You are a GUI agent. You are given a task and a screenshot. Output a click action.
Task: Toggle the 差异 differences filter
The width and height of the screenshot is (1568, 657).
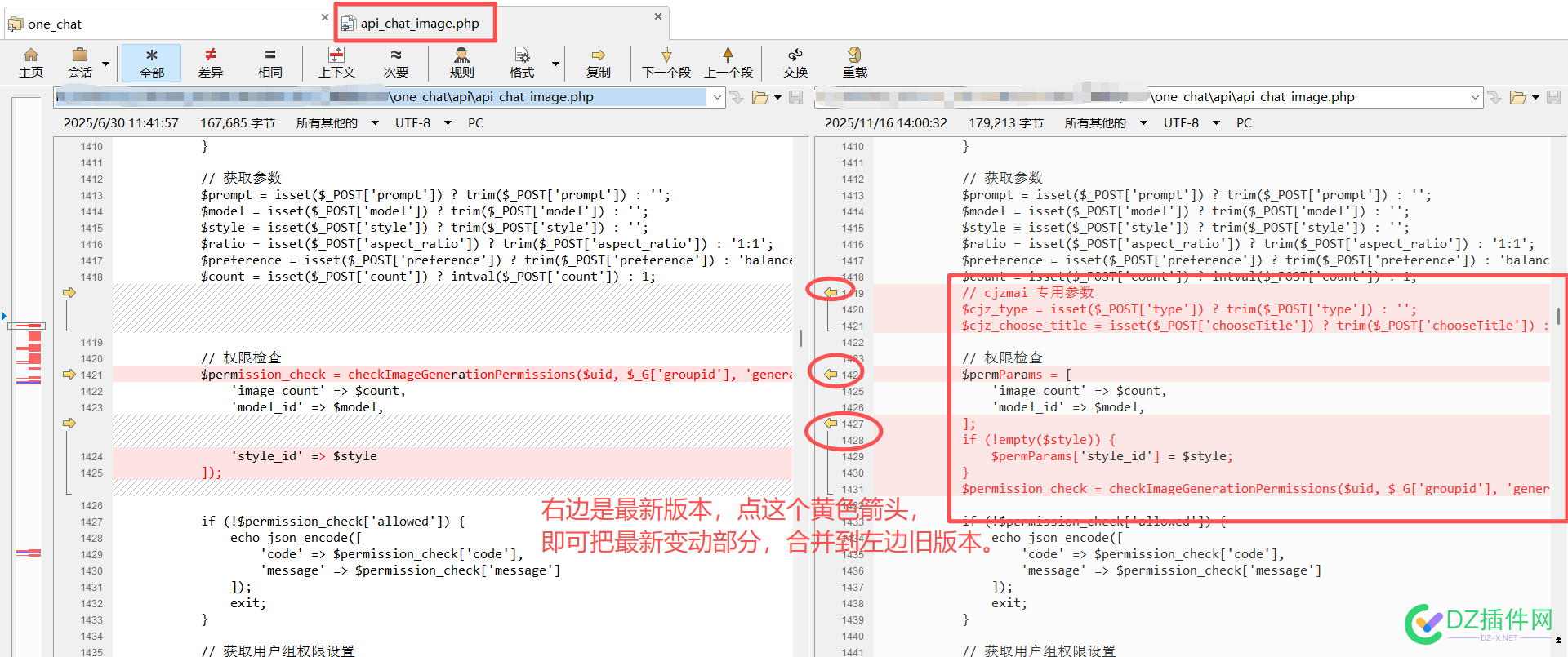pos(211,63)
